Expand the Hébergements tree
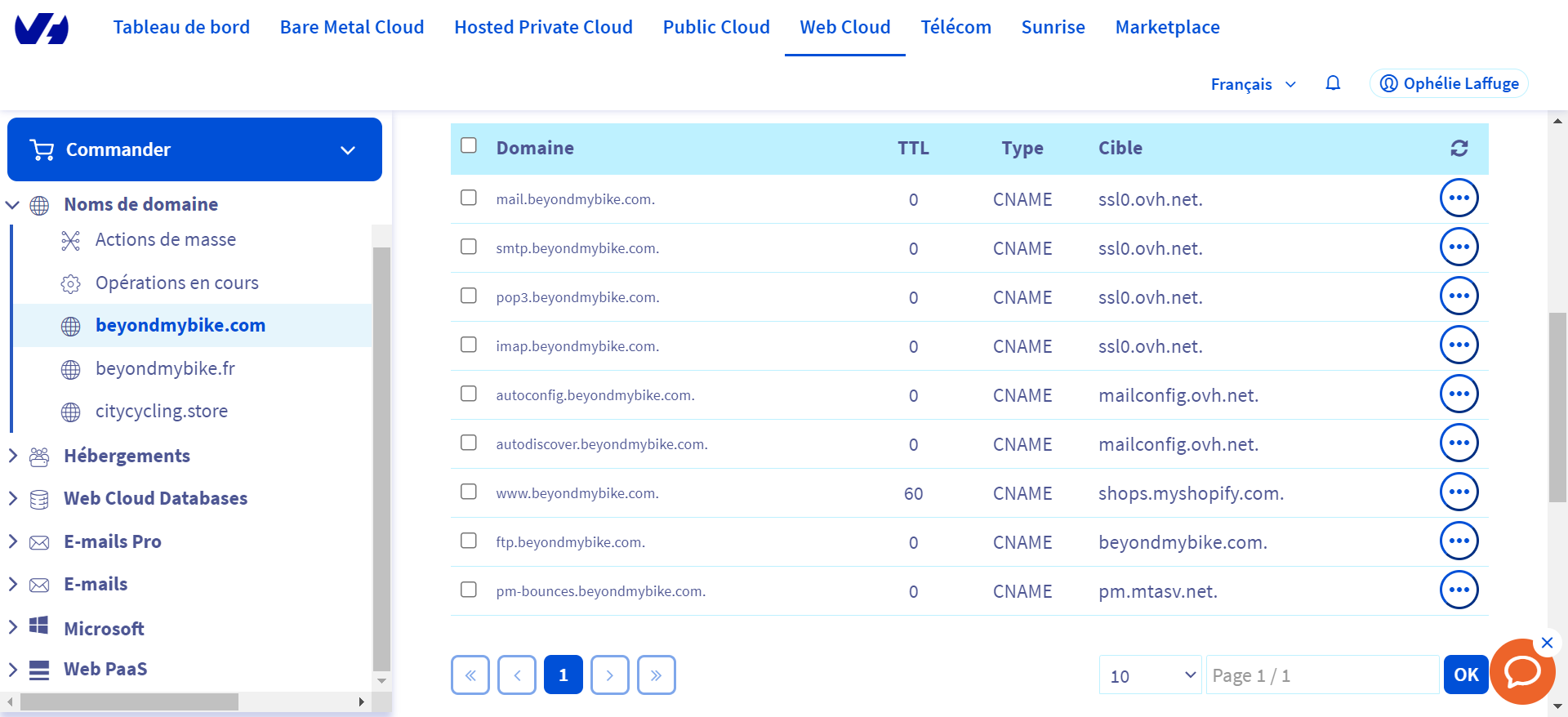1568x717 pixels. [x=12, y=456]
